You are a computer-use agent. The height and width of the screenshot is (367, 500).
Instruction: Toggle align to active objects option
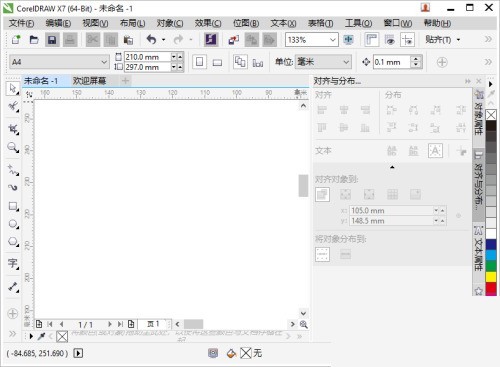[322, 194]
